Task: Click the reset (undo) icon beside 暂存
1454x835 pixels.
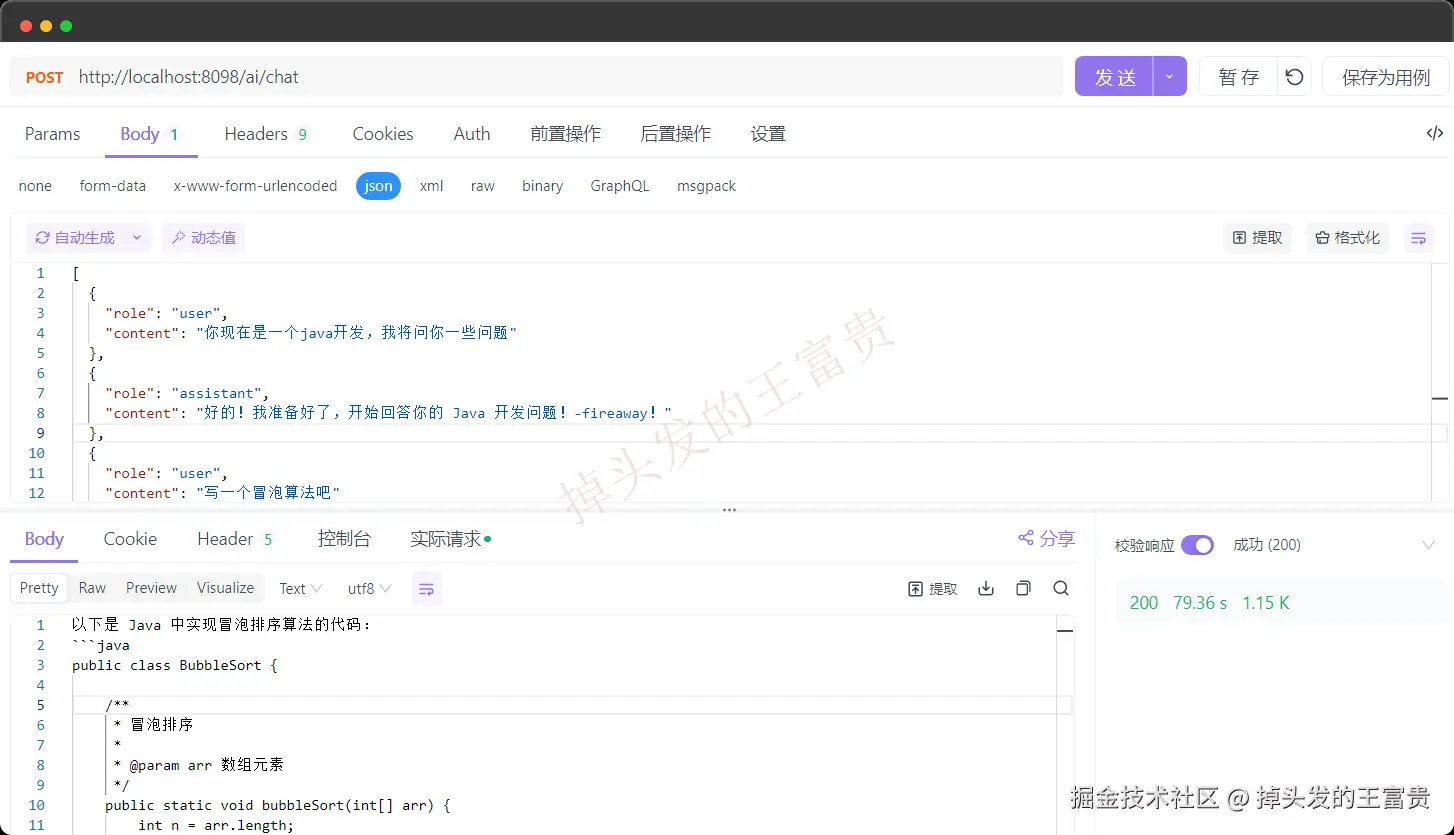Action: point(1294,77)
